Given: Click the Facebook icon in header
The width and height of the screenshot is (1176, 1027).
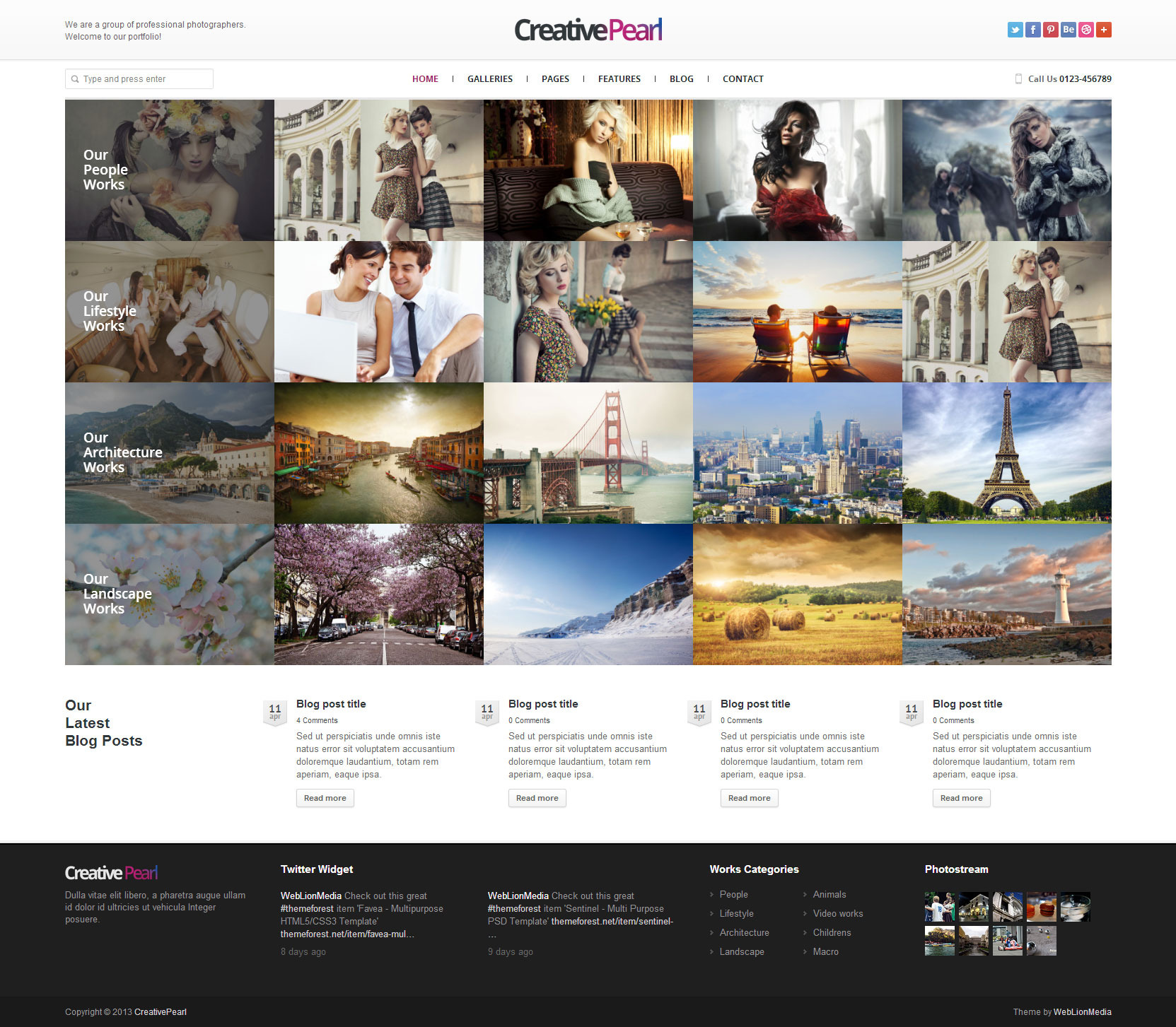Looking at the screenshot, I should click(1032, 30).
